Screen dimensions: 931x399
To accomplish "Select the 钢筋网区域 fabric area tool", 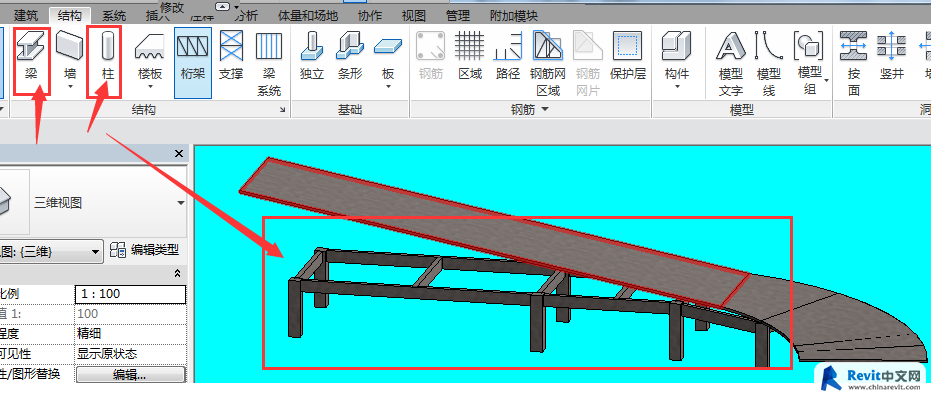I will (x=547, y=63).
